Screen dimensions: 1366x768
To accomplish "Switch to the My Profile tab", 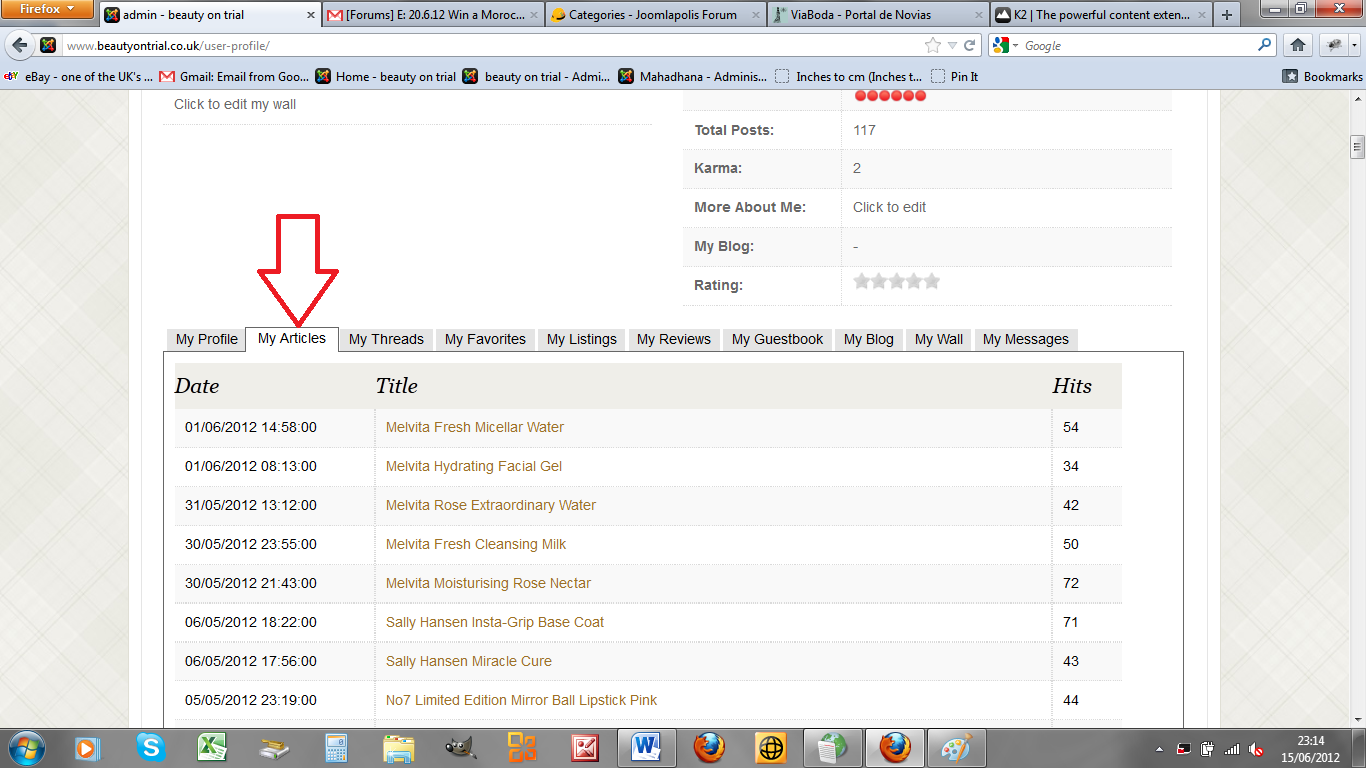I will coord(207,339).
